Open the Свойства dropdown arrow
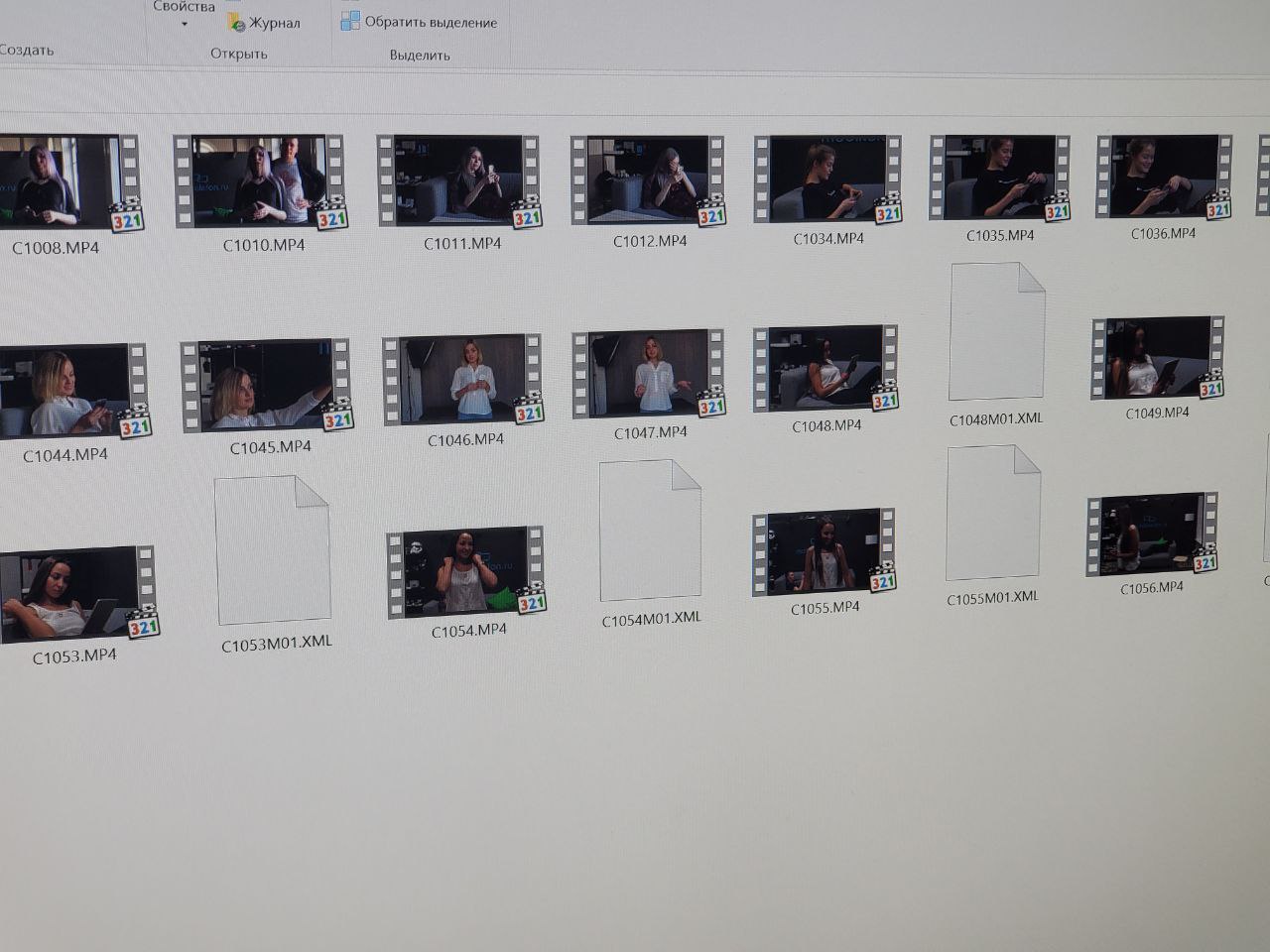This screenshot has height=952, width=1270. pos(185,24)
